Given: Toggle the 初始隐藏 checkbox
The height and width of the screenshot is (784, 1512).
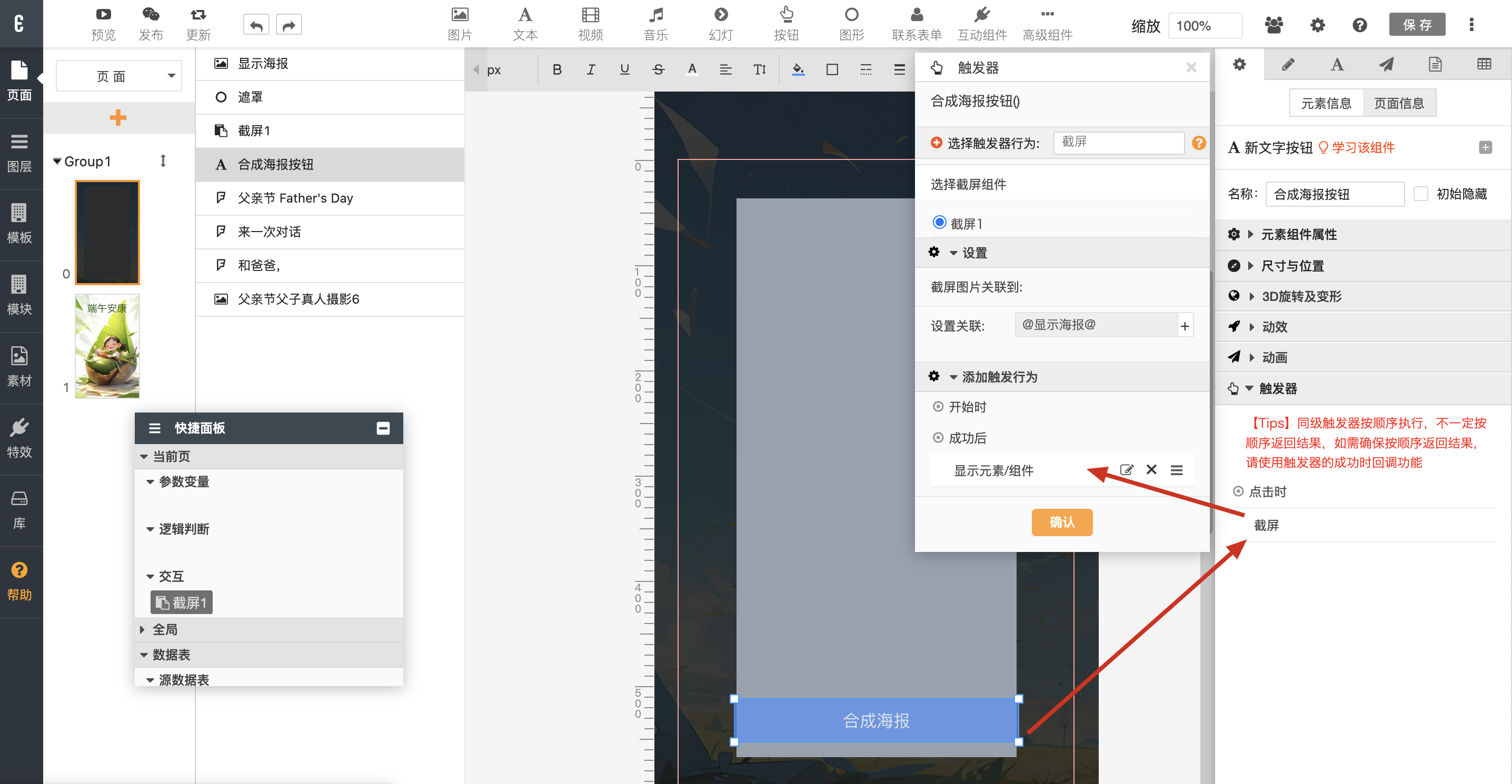Looking at the screenshot, I should 1420,194.
